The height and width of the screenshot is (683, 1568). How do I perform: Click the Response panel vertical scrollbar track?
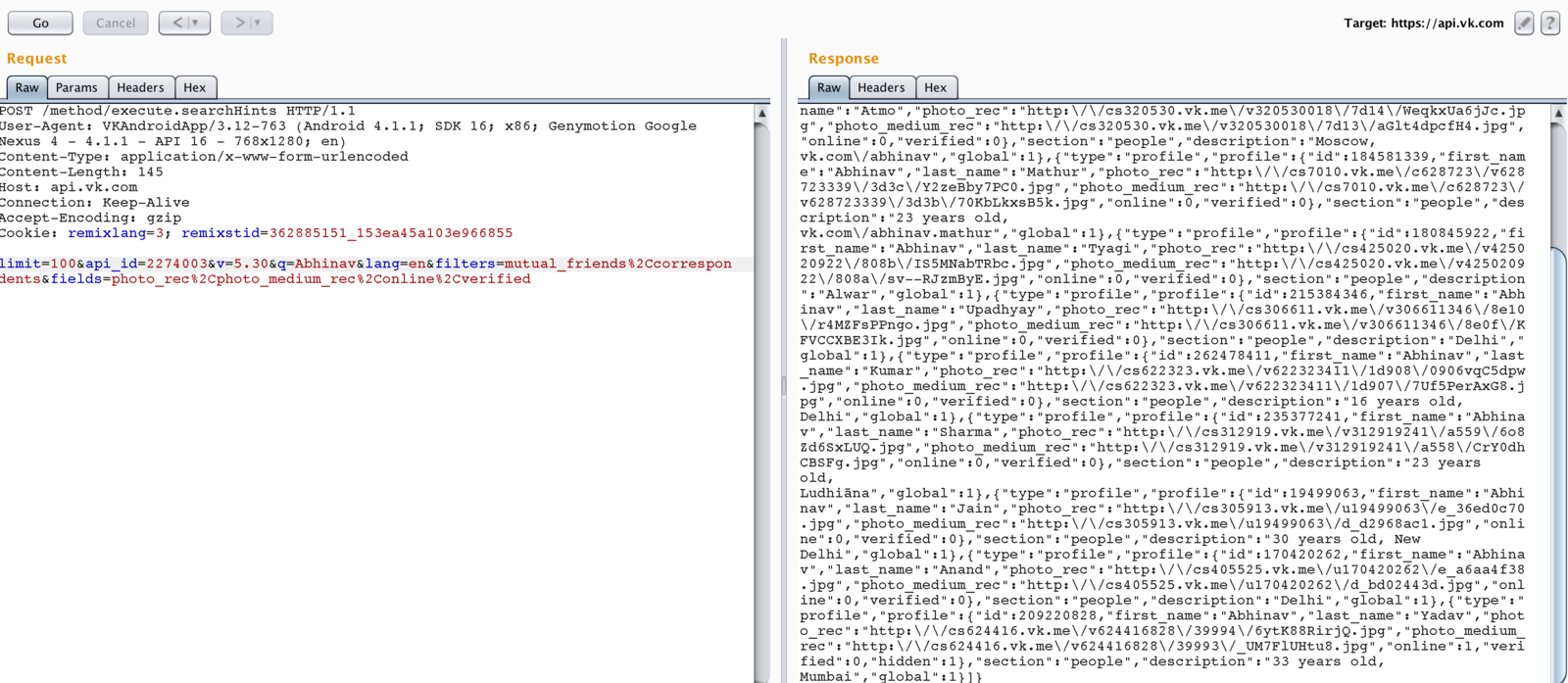[x=1558, y=402]
